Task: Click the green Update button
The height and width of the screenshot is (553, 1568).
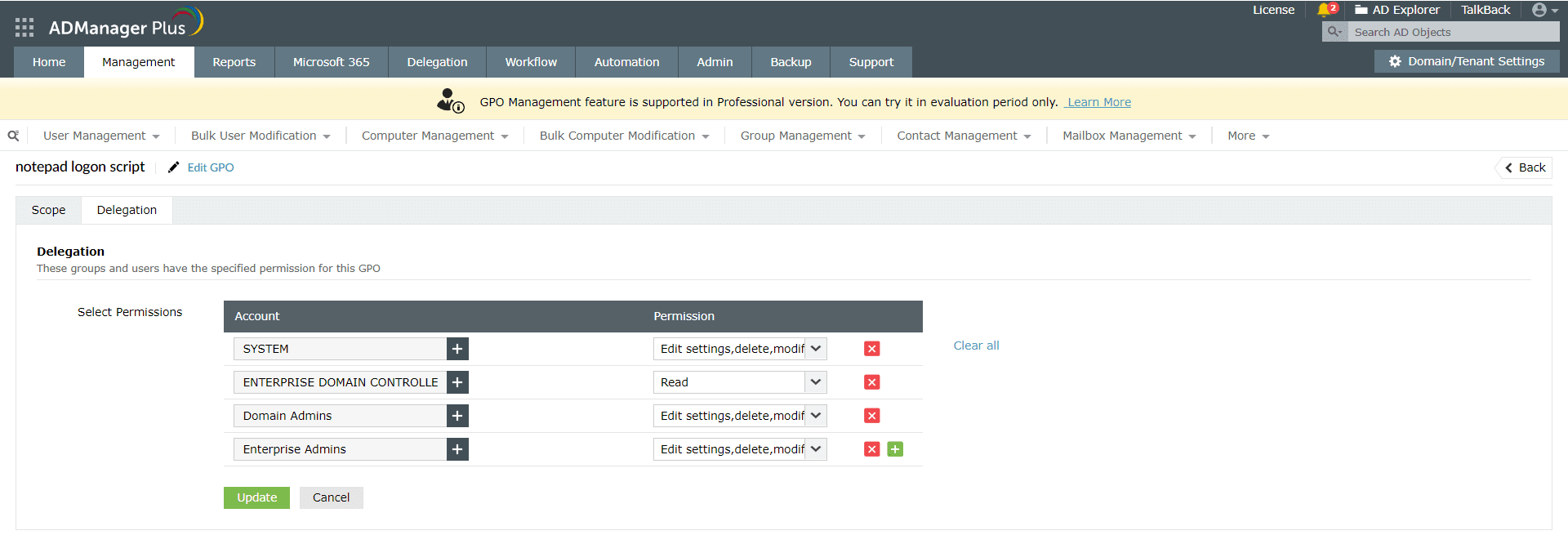Action: pos(256,497)
